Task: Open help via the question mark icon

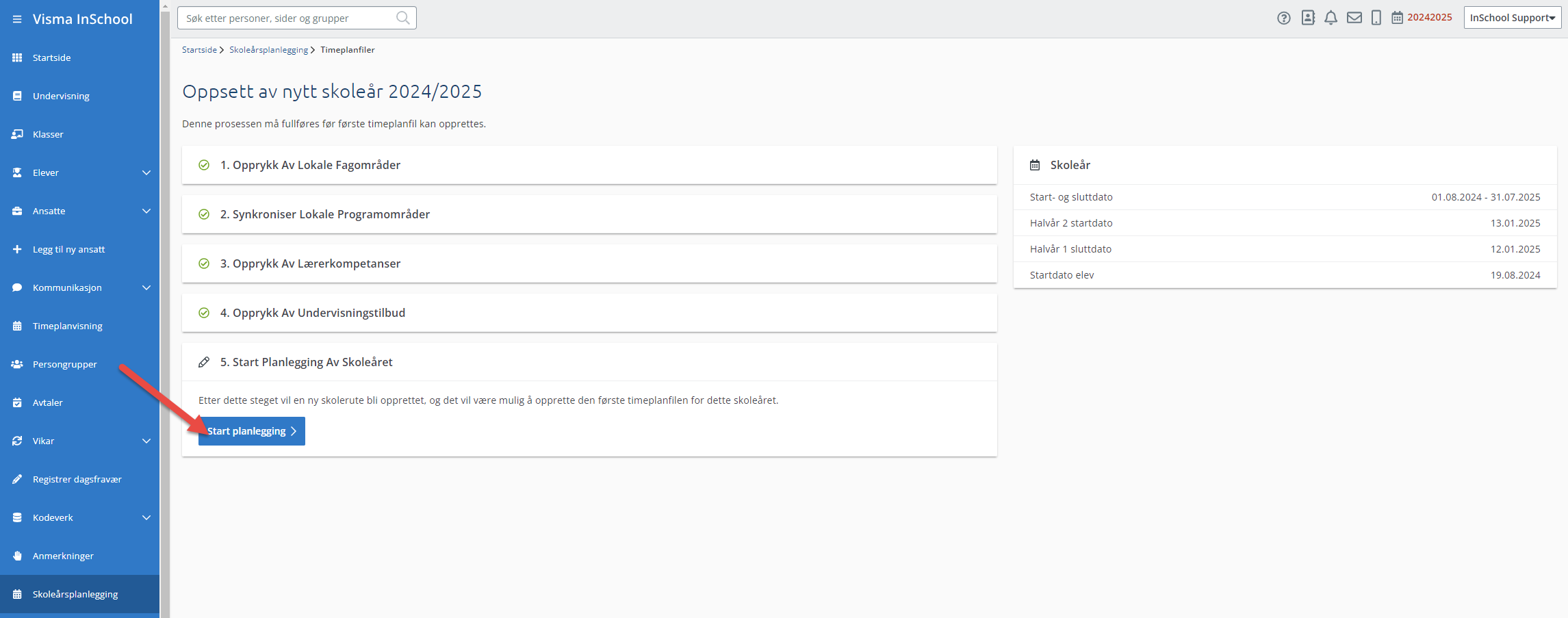Action: click(x=1284, y=18)
